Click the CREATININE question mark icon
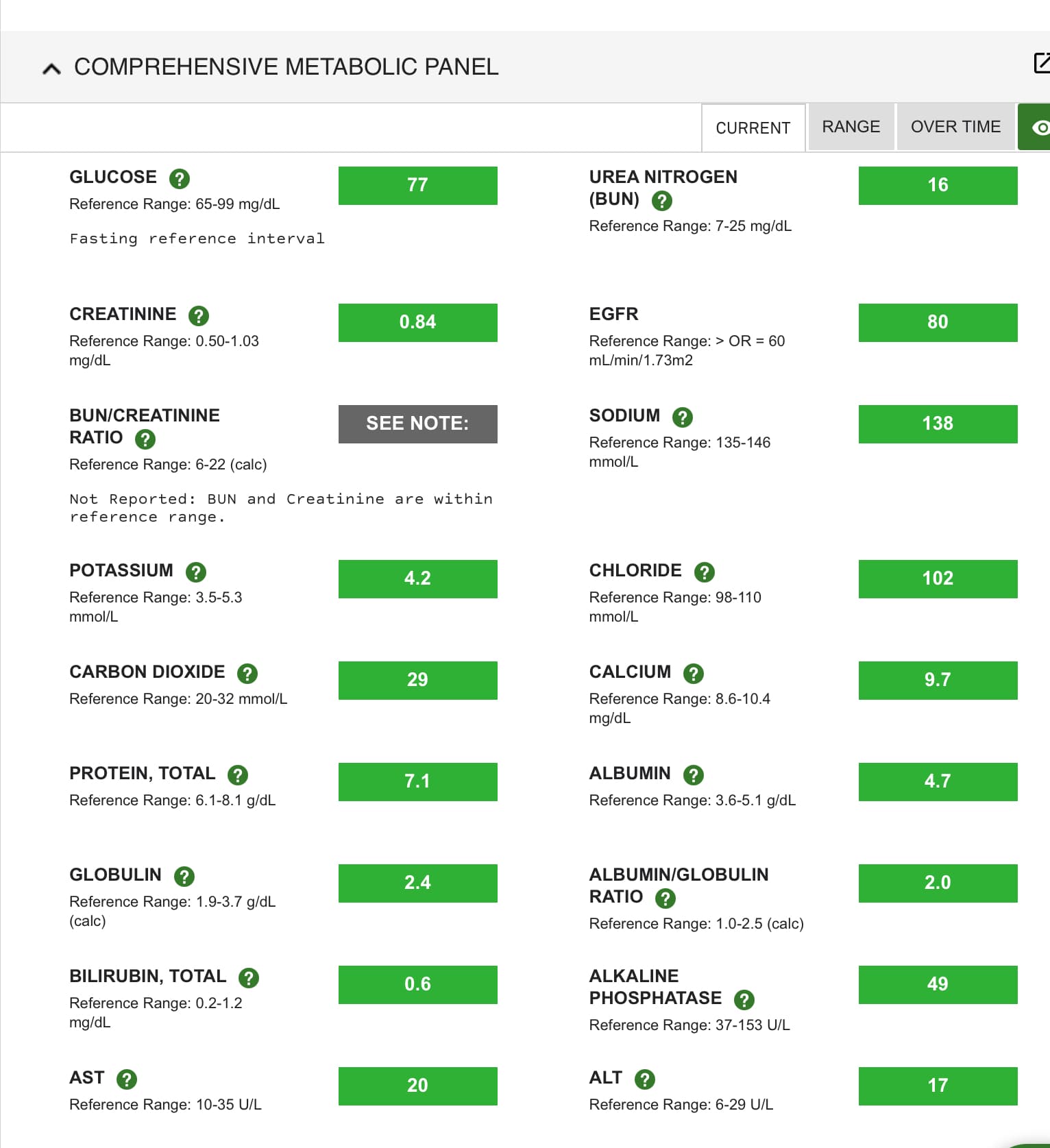1050x1148 pixels. click(199, 316)
